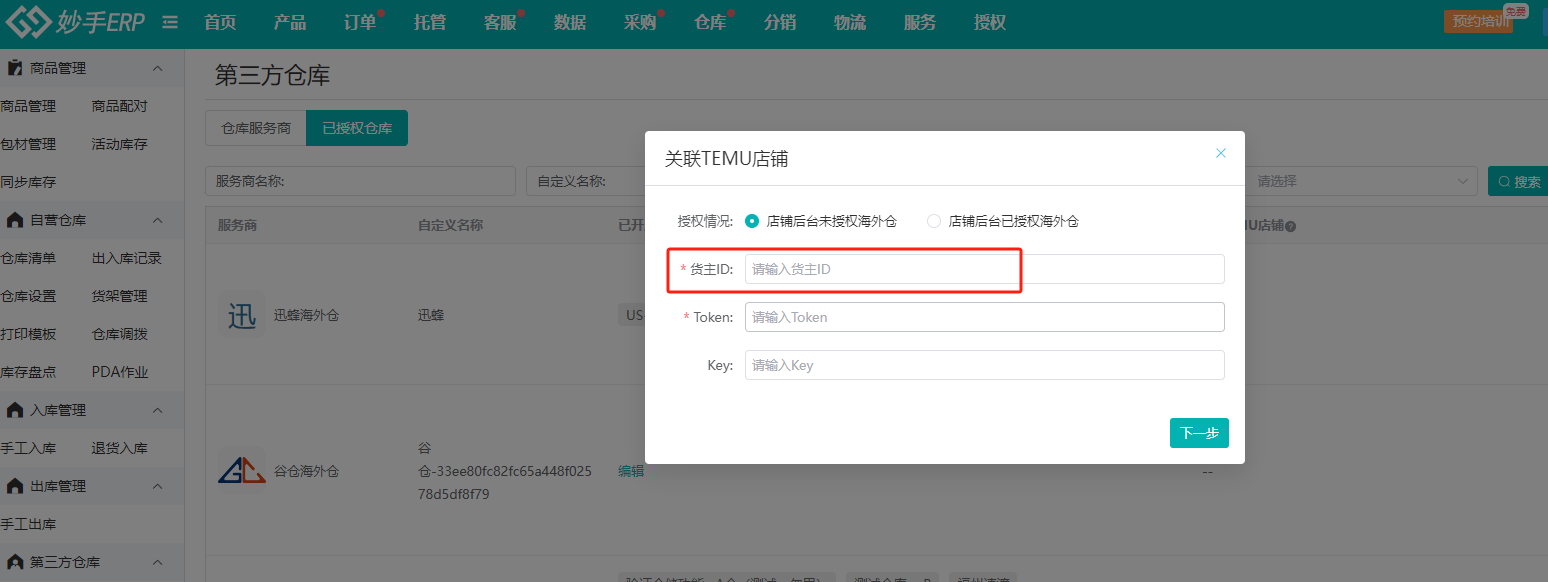Open 首页 in the top navigation
Viewport: 1548px width, 582px height.
click(220, 22)
